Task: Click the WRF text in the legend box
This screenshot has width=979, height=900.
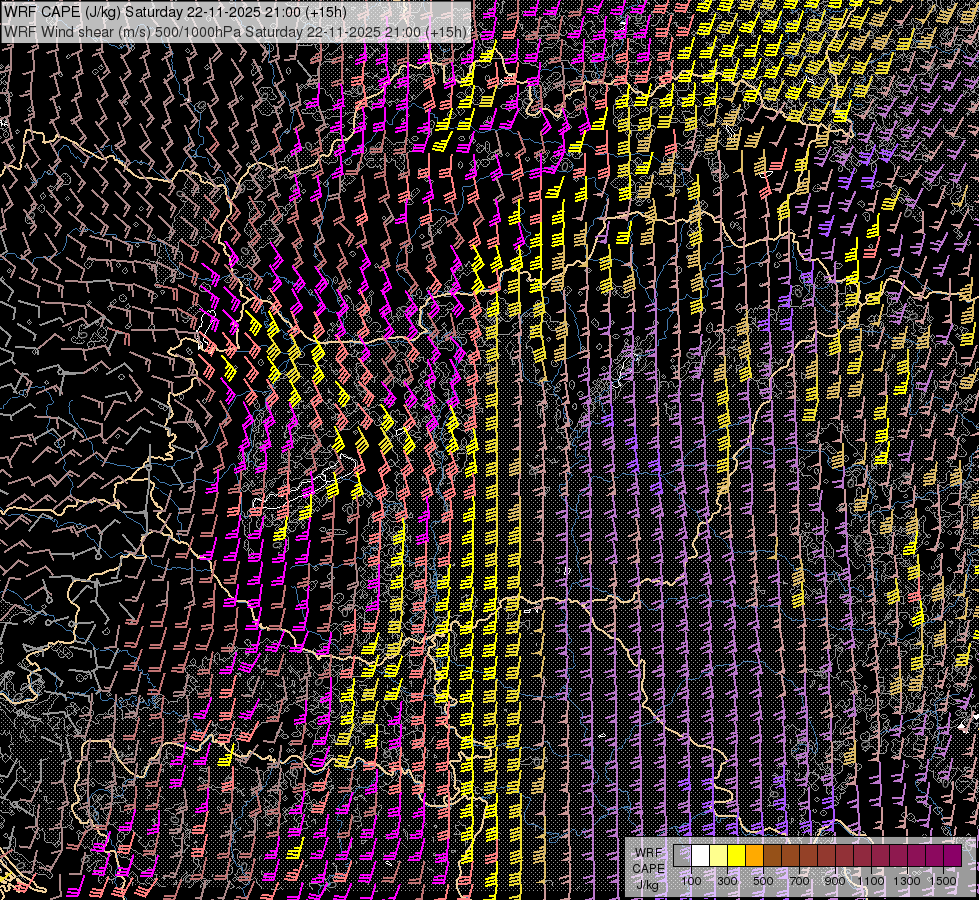Action: 648,852
